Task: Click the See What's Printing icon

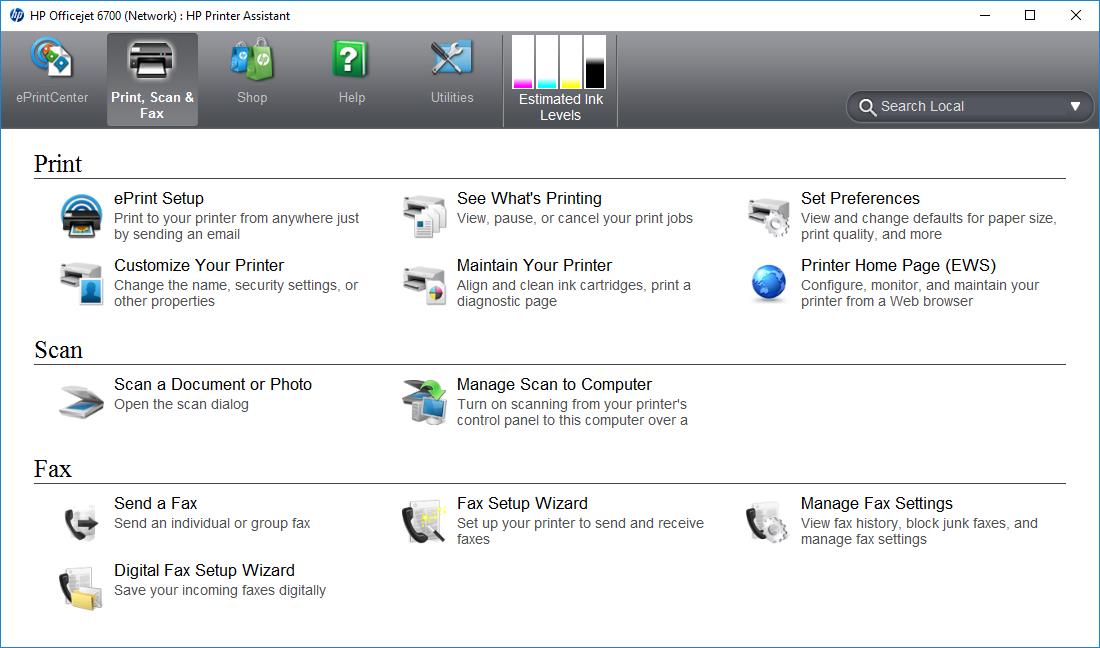Action: [424, 216]
